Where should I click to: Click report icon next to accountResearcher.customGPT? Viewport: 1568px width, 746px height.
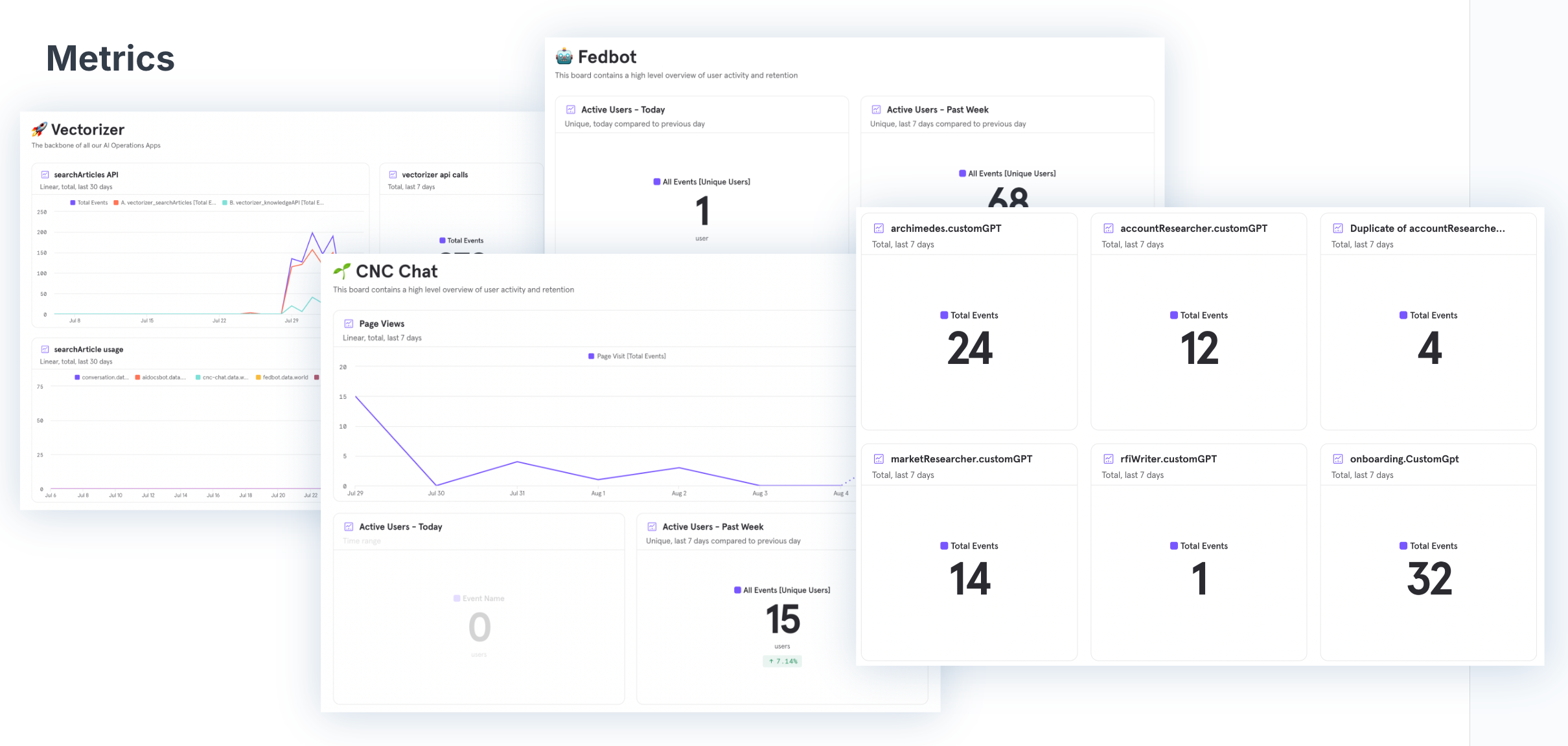(x=1109, y=229)
